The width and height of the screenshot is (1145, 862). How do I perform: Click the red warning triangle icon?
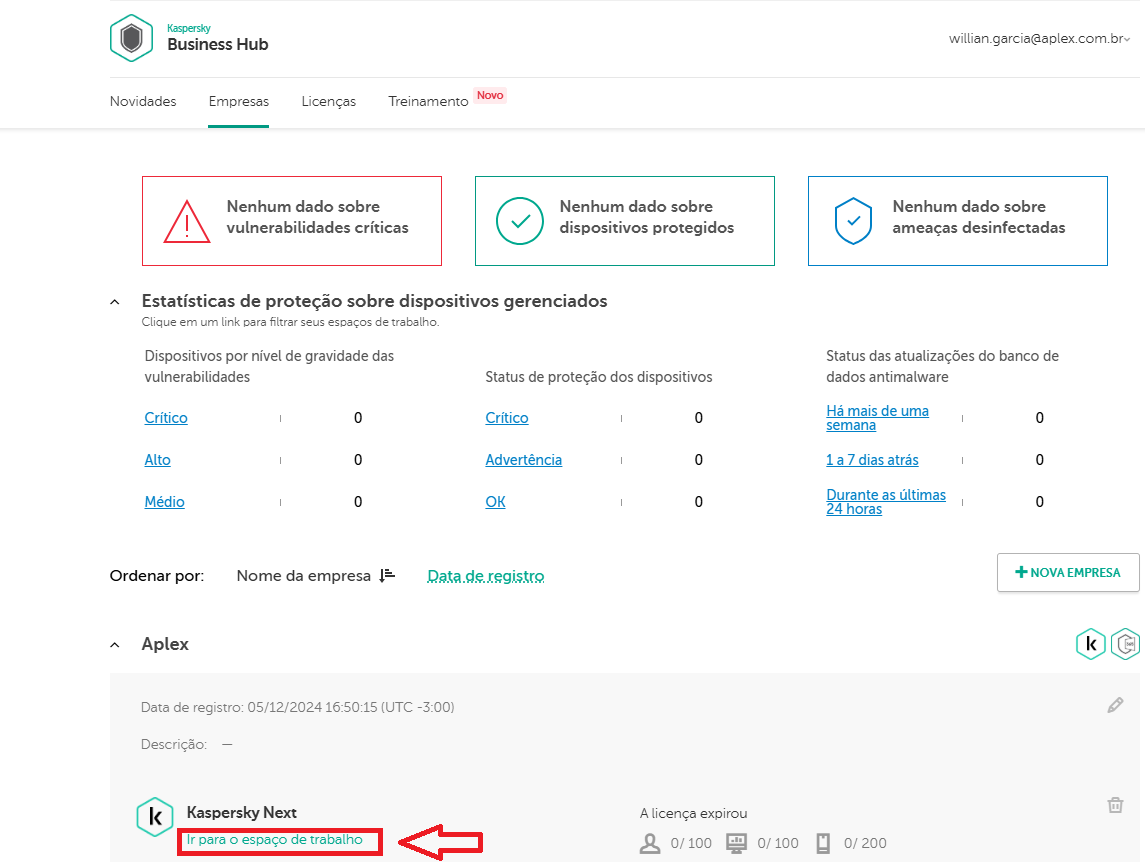tap(187, 221)
